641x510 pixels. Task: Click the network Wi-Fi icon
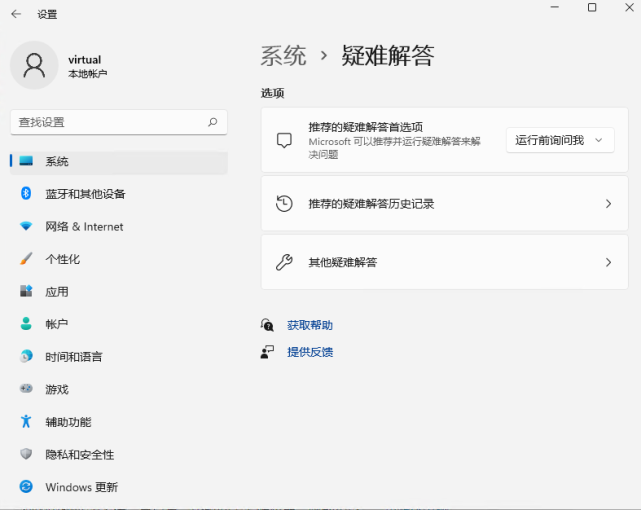tap(26, 226)
